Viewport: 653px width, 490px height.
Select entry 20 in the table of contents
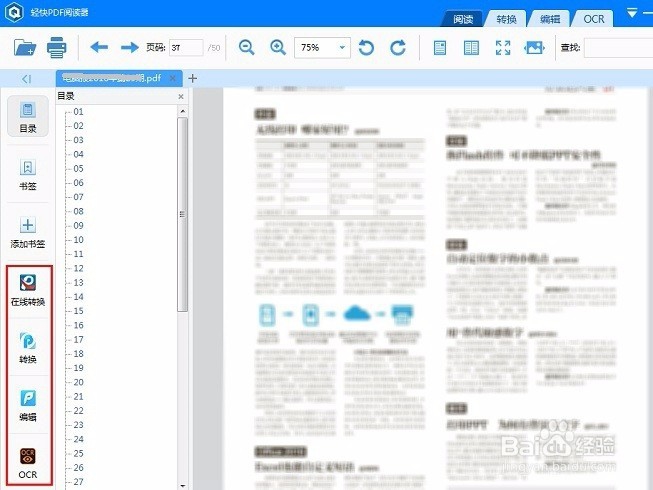click(78, 382)
